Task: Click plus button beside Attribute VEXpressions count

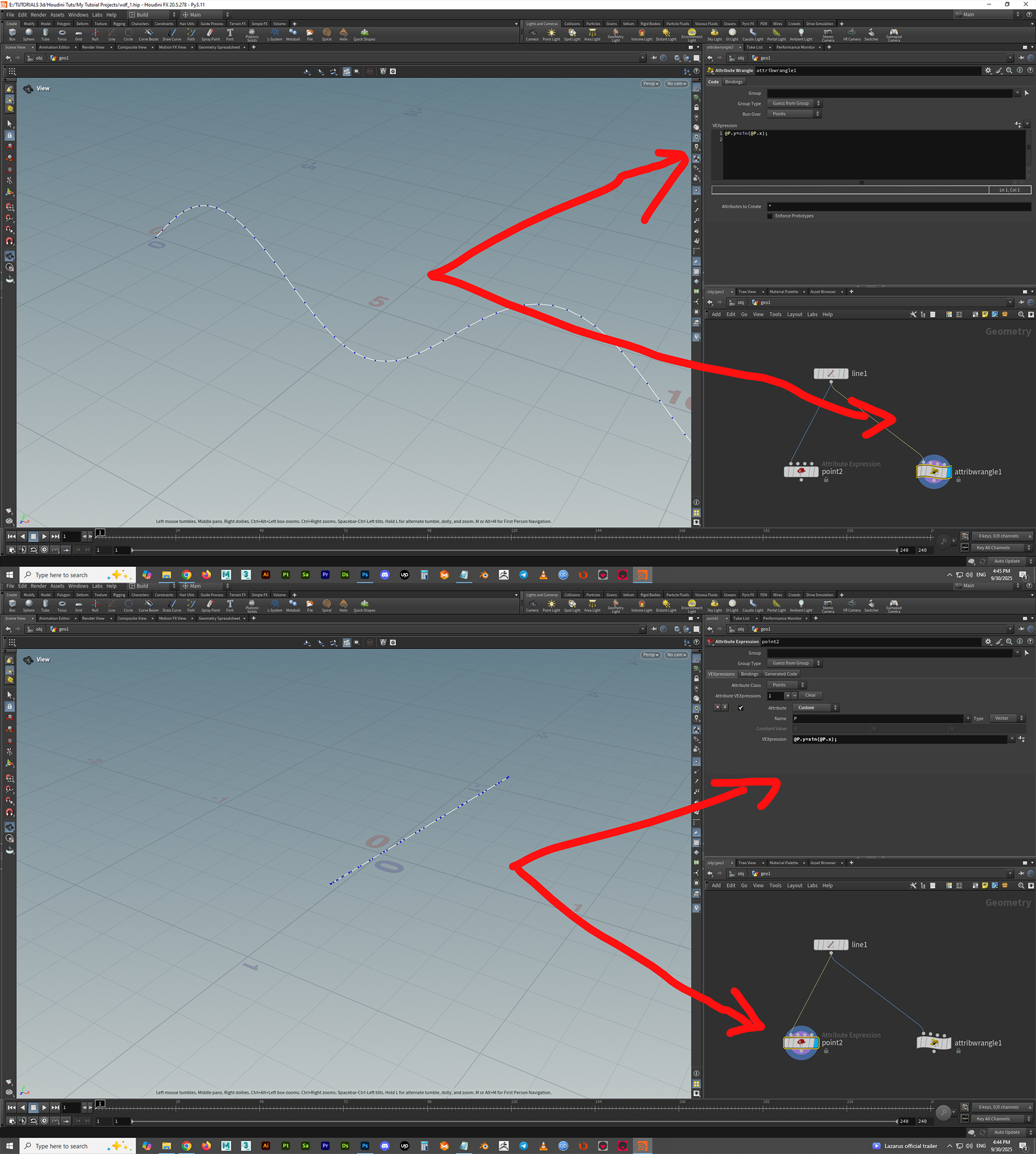Action: pyautogui.click(x=787, y=696)
